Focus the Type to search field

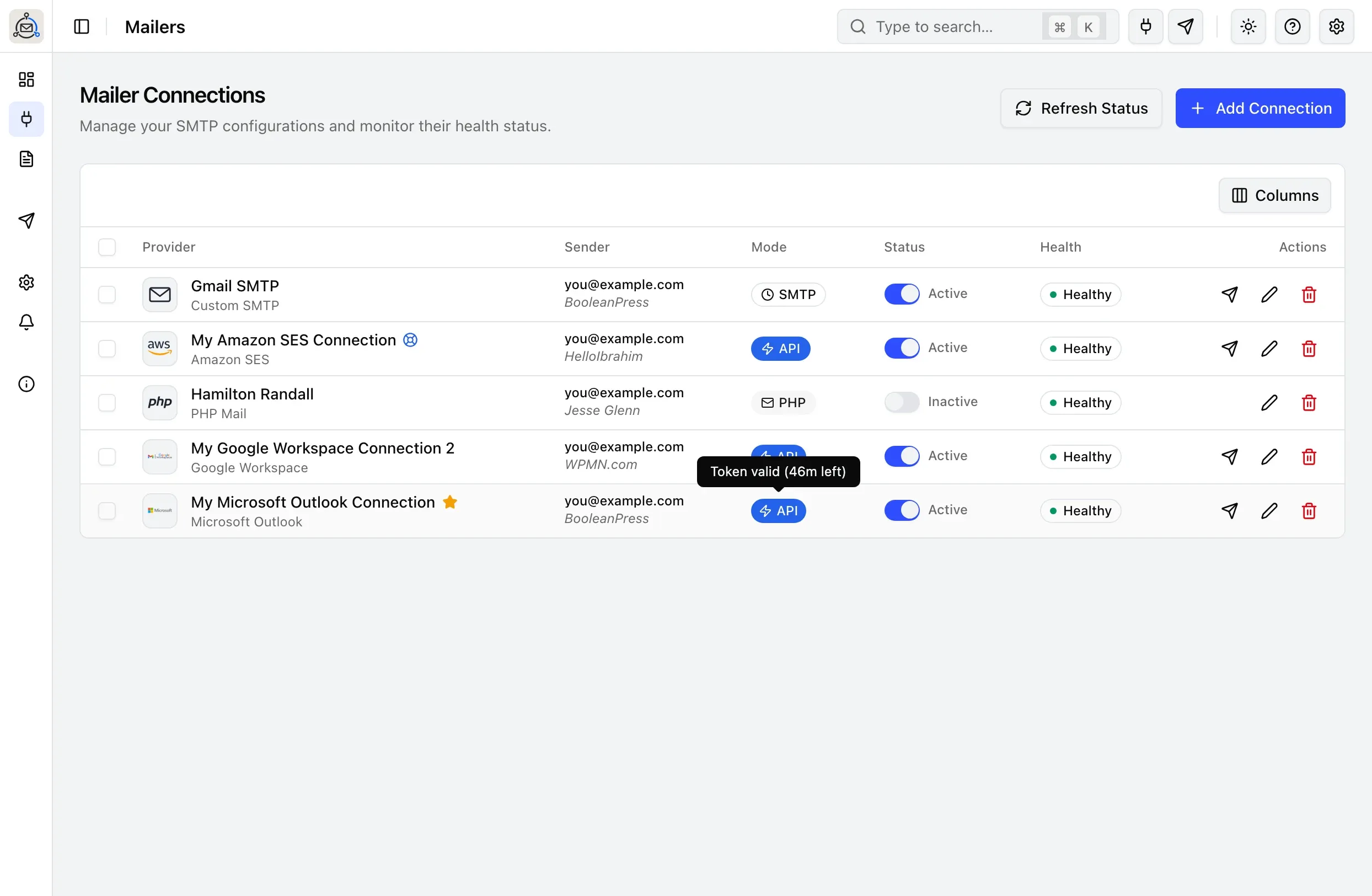click(x=978, y=26)
